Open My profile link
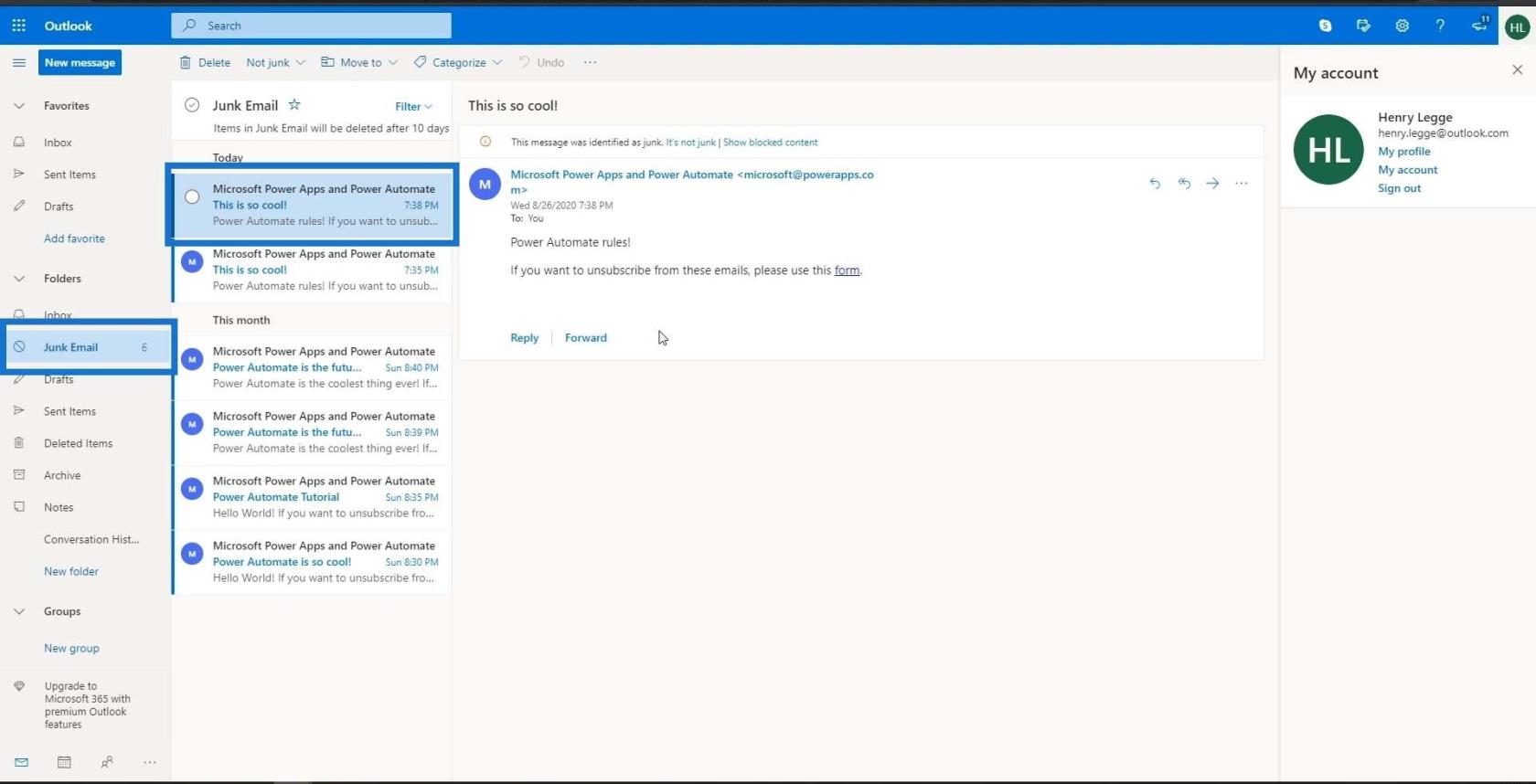The image size is (1536, 784). tap(1404, 152)
